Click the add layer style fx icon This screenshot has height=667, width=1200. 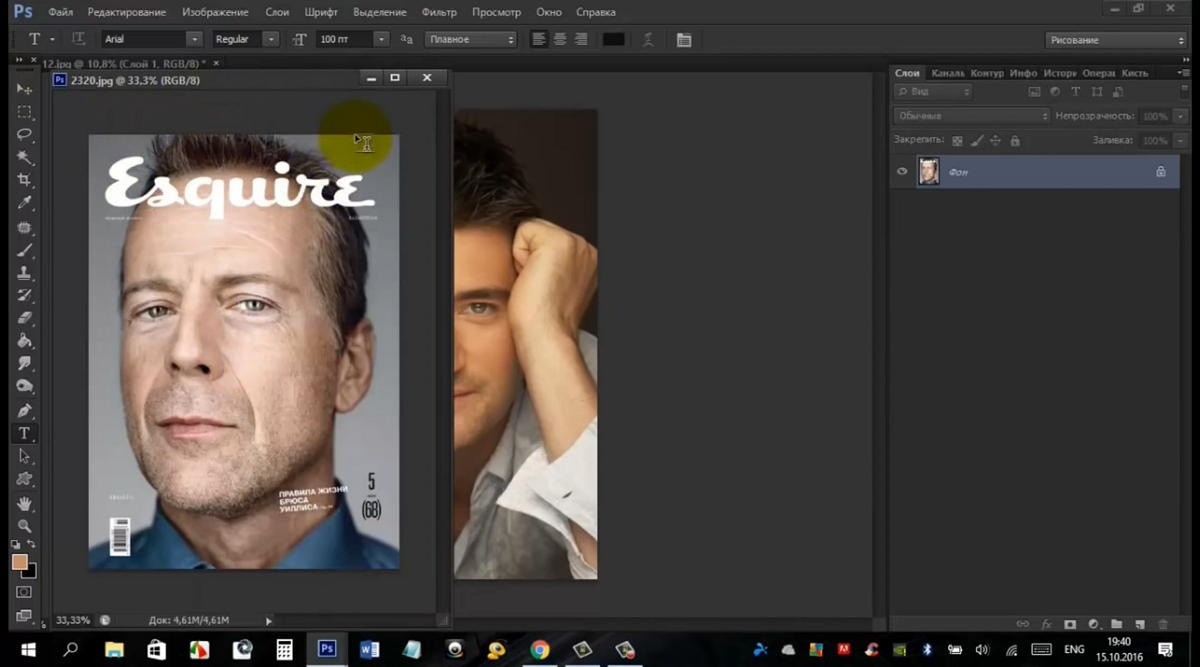pyautogui.click(x=1047, y=624)
